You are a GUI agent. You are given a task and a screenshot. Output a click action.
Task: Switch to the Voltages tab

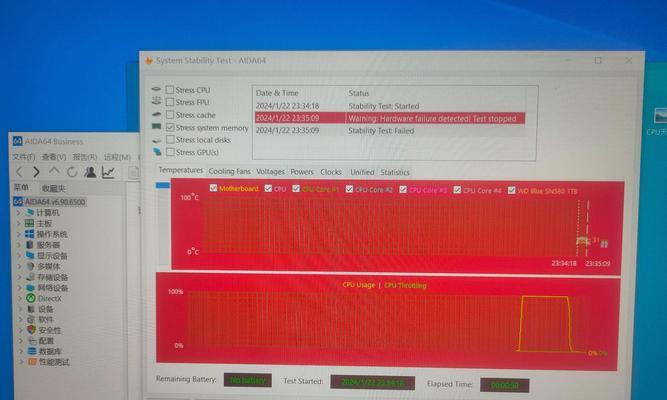(x=270, y=171)
